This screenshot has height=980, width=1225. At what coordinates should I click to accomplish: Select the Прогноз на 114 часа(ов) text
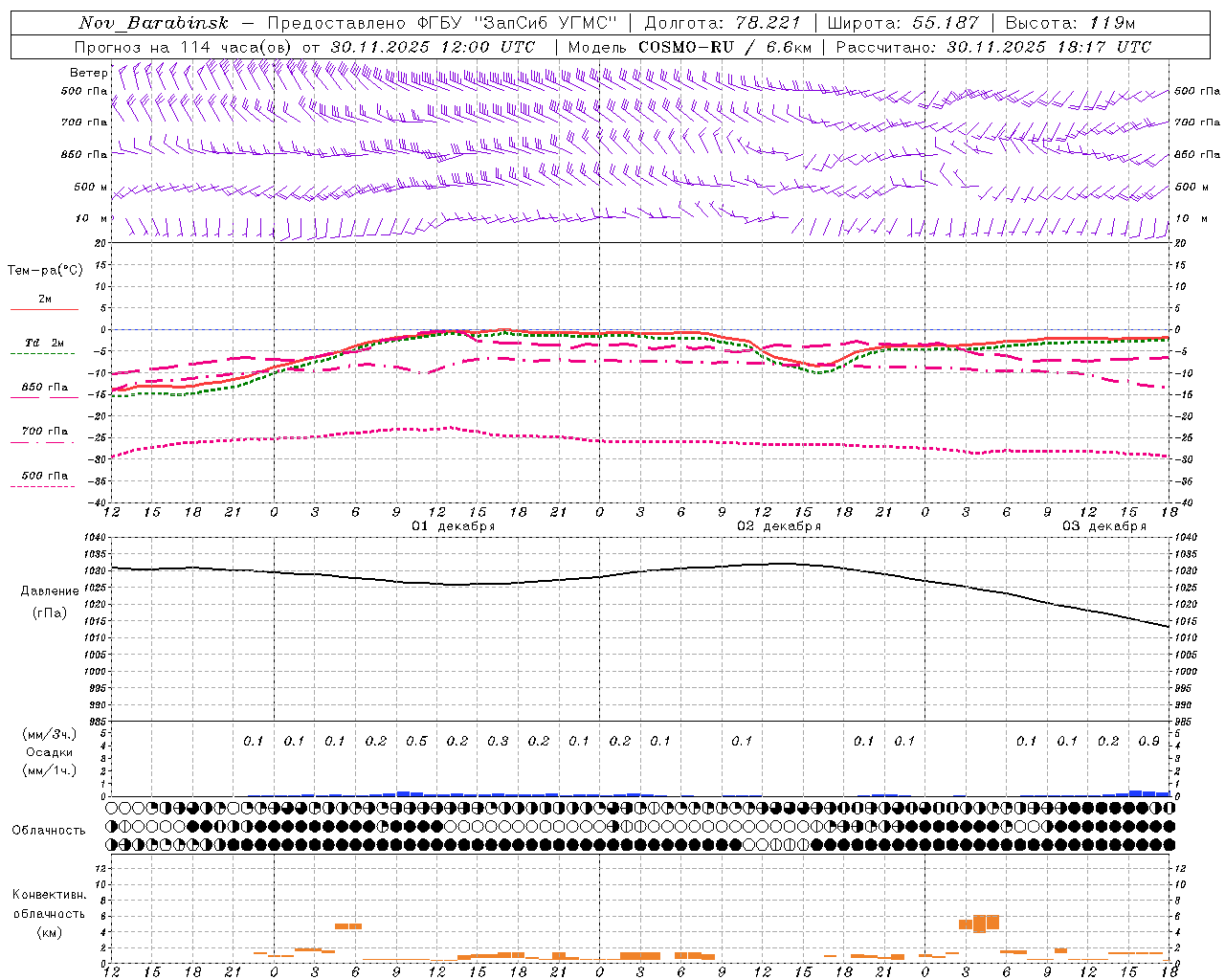point(185,47)
